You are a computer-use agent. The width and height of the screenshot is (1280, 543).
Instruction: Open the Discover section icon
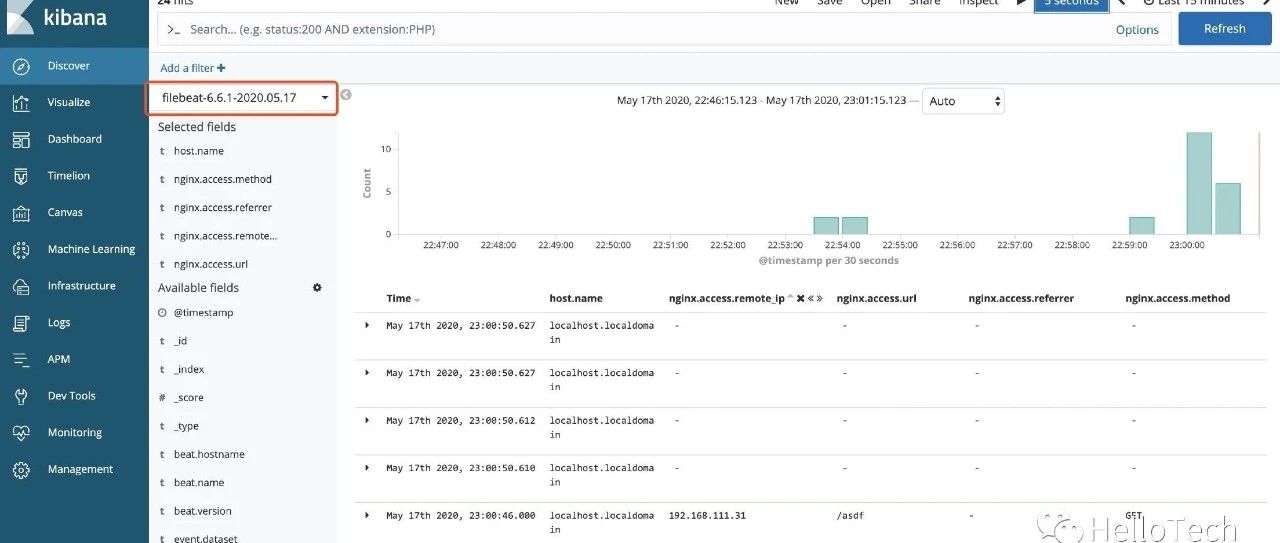coord(21,66)
